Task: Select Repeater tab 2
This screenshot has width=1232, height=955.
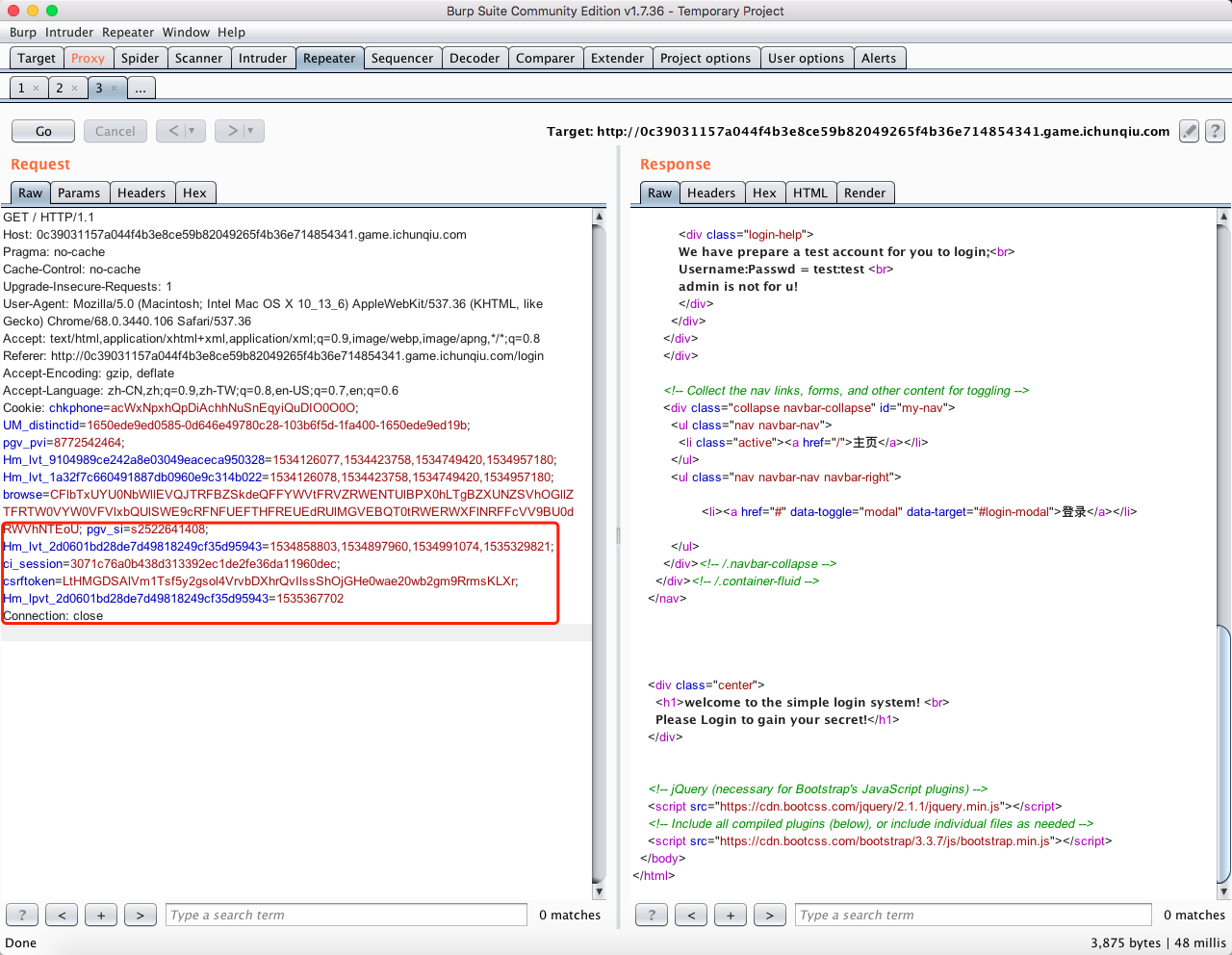Action: (60, 88)
